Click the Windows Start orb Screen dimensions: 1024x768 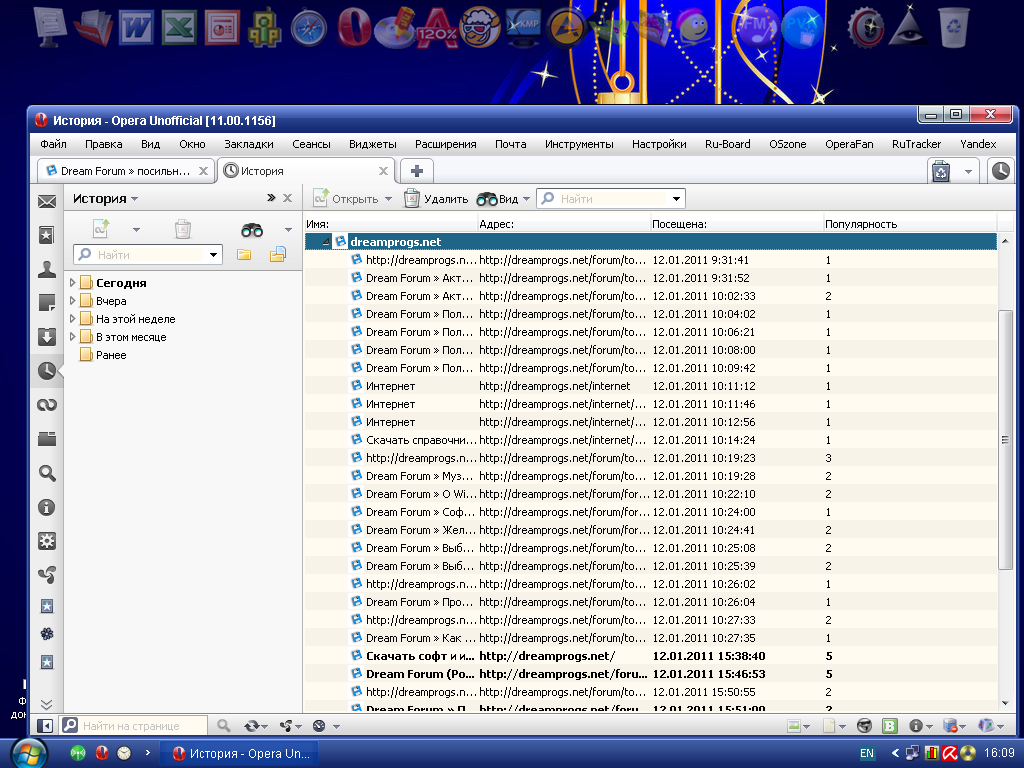point(28,754)
